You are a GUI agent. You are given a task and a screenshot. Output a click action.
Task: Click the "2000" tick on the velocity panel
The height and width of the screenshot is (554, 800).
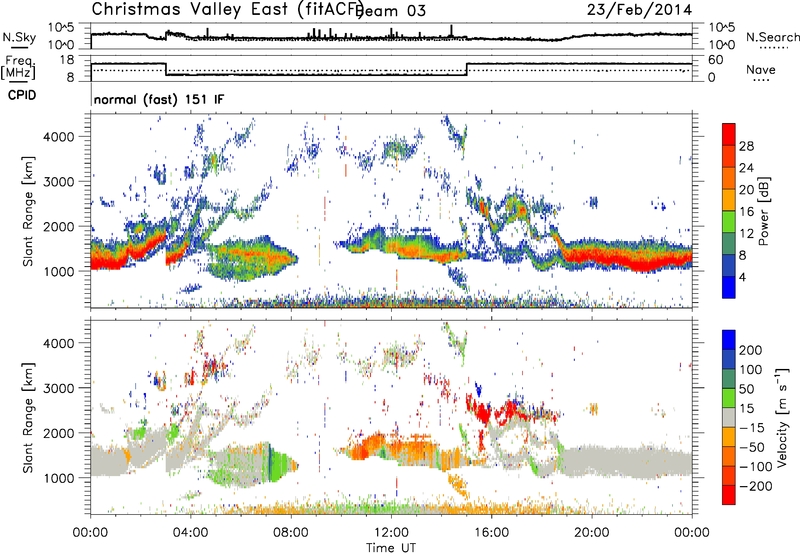(x=59, y=433)
